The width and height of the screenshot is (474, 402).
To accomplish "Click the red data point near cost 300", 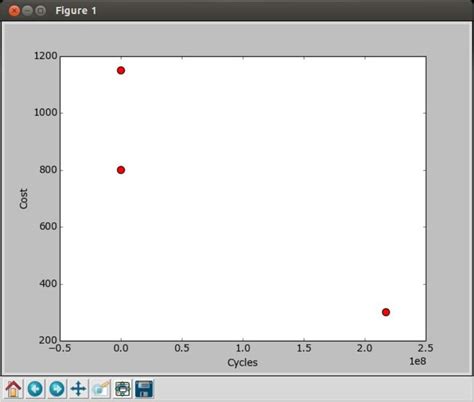I will [x=386, y=312].
